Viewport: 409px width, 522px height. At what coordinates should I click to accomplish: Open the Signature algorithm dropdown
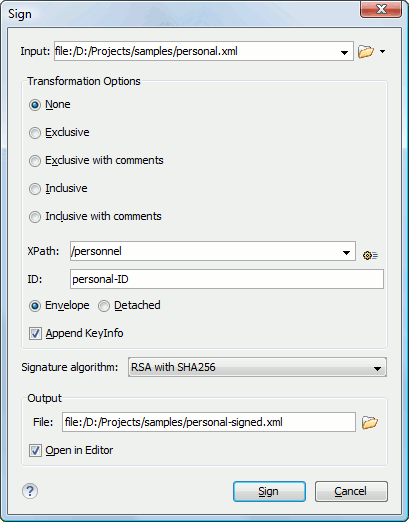point(257,367)
